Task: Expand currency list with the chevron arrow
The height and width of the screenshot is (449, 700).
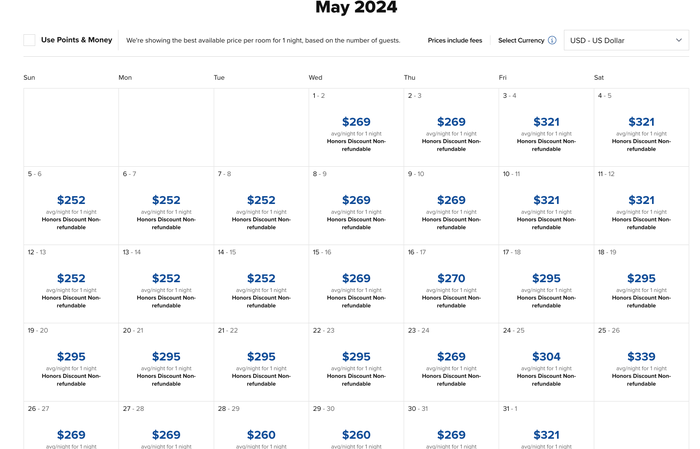Action: tap(679, 40)
